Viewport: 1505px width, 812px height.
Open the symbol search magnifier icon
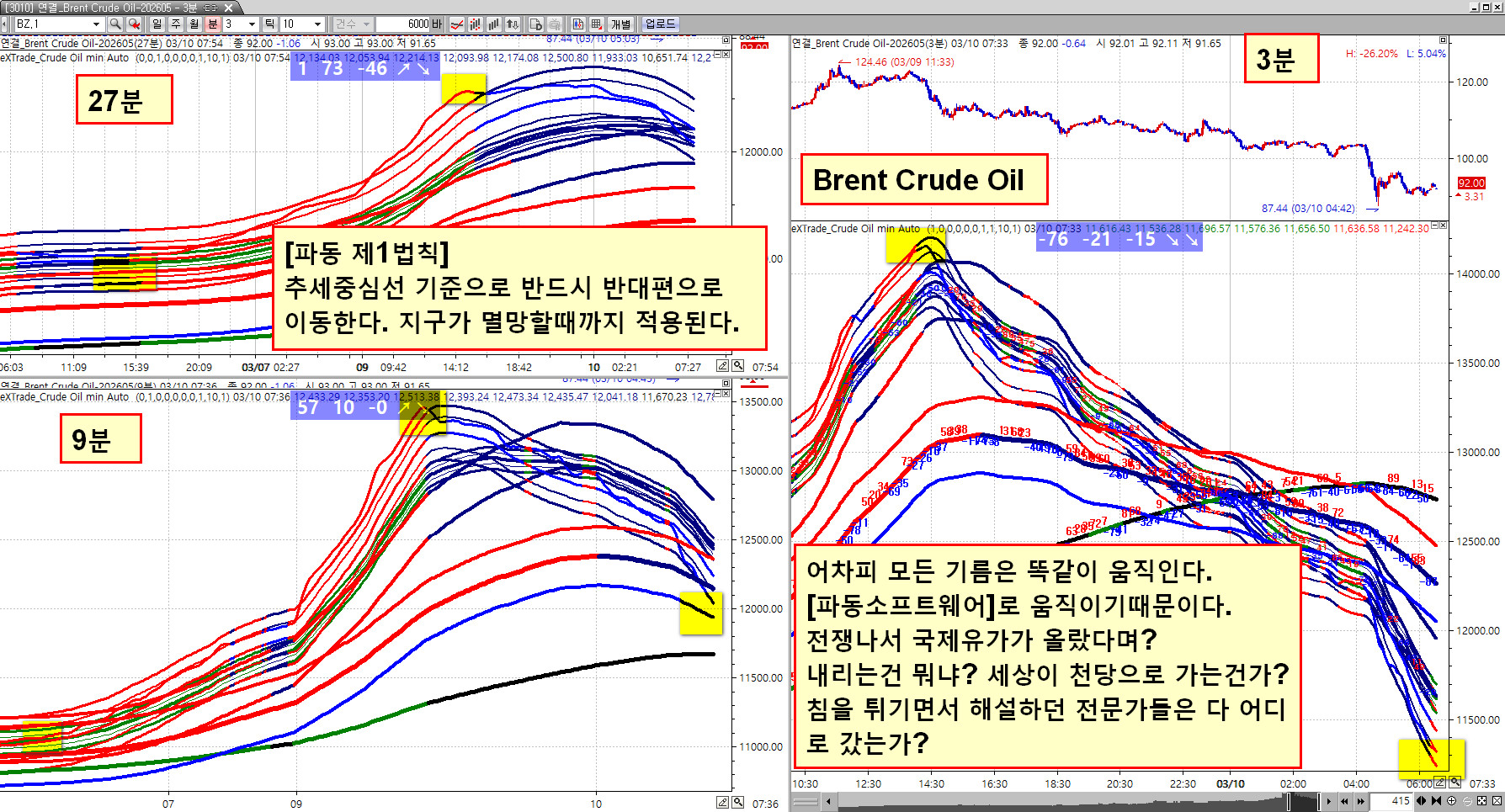115,24
